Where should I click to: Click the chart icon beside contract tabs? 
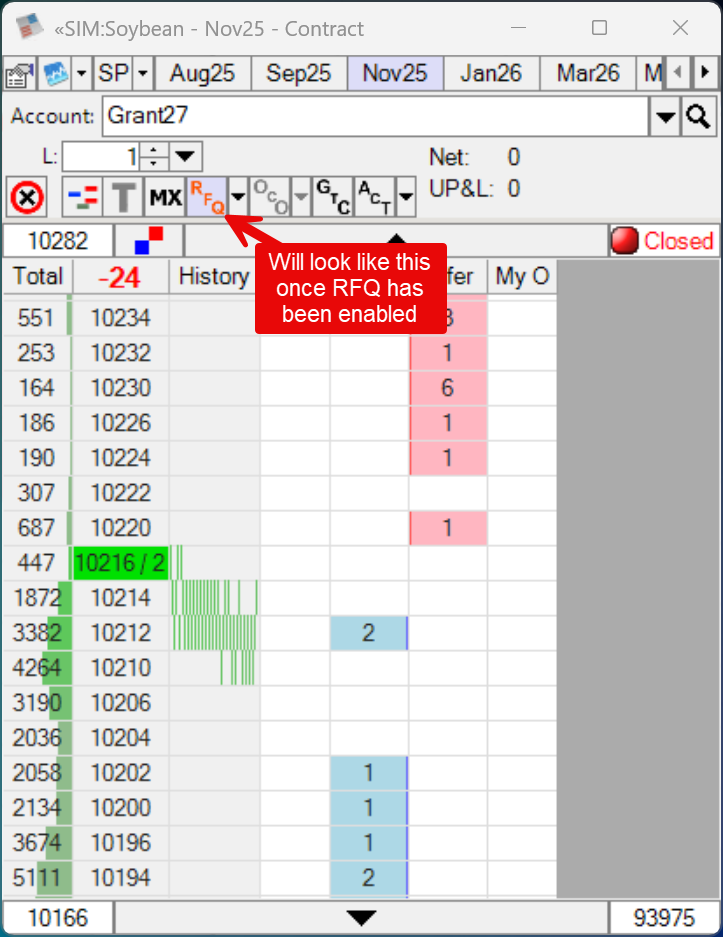(x=55, y=74)
